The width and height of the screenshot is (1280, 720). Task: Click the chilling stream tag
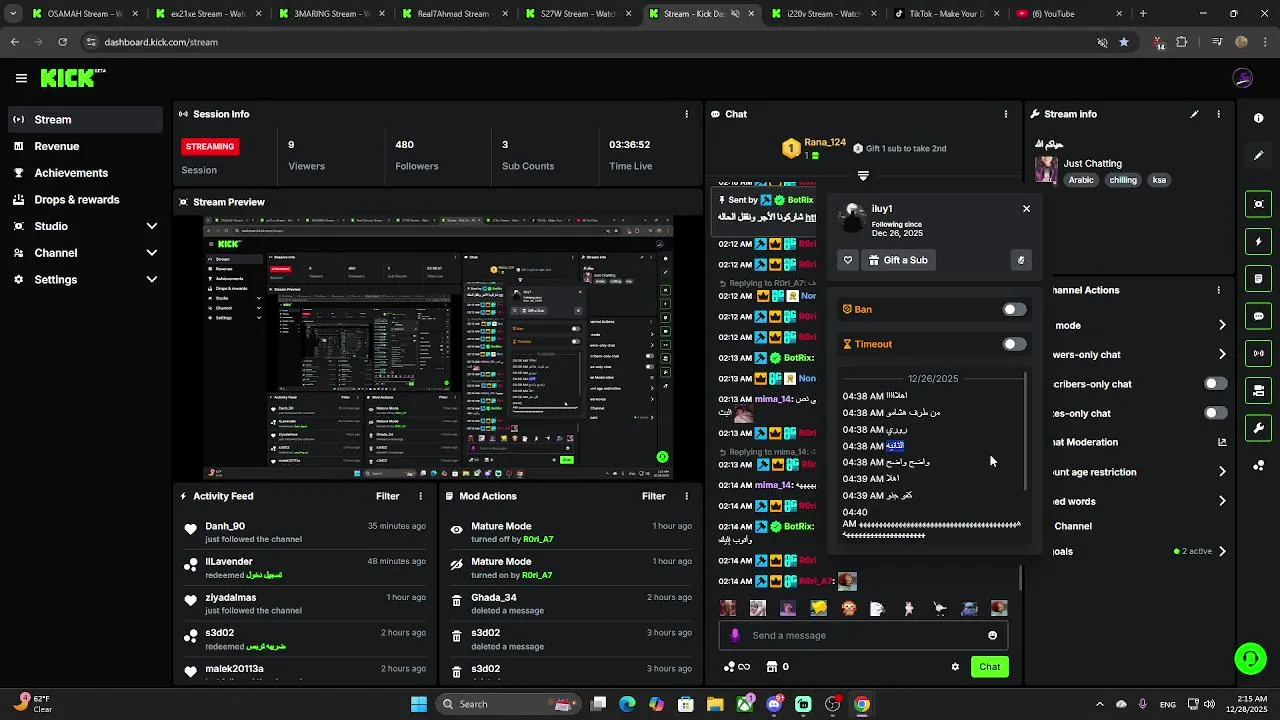click(1123, 180)
